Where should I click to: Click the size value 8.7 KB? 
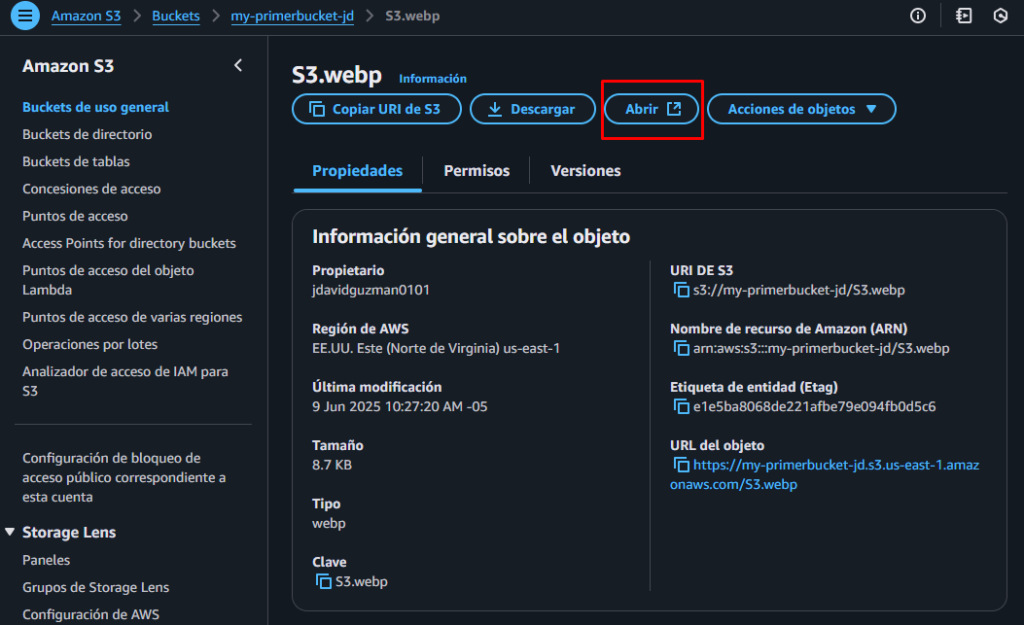pyautogui.click(x=332, y=465)
